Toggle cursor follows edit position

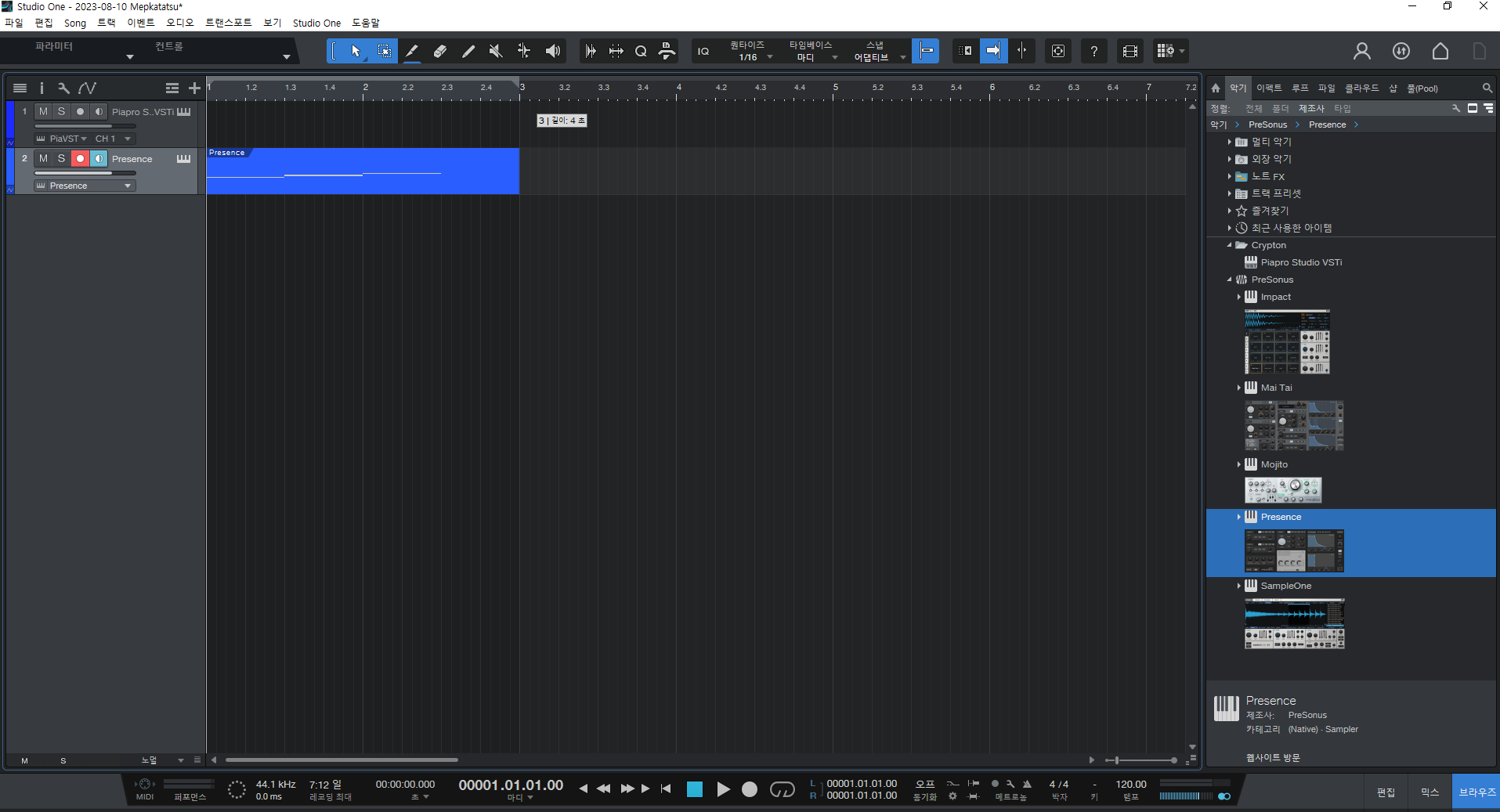pos(1022,51)
